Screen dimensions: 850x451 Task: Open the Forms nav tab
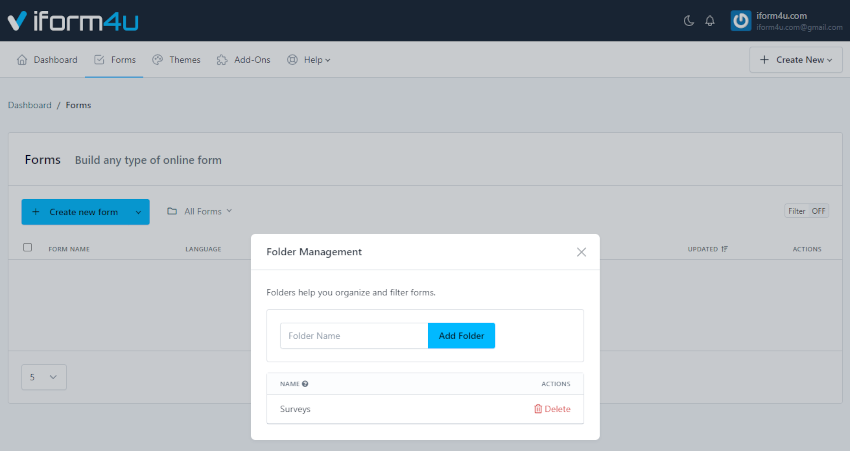[x=114, y=60]
